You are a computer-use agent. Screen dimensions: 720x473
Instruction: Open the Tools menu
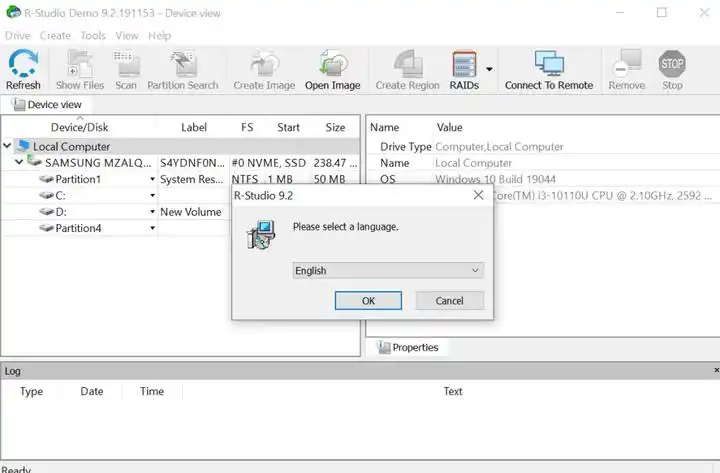click(x=93, y=36)
